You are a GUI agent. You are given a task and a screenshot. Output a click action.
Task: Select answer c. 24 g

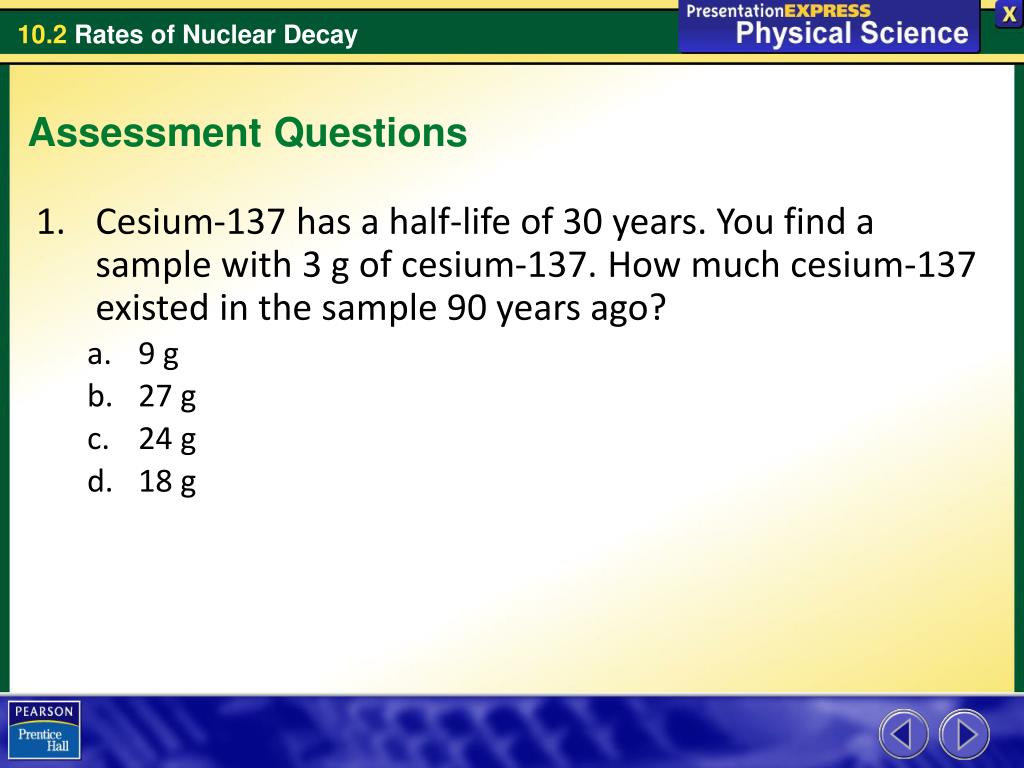tap(142, 439)
